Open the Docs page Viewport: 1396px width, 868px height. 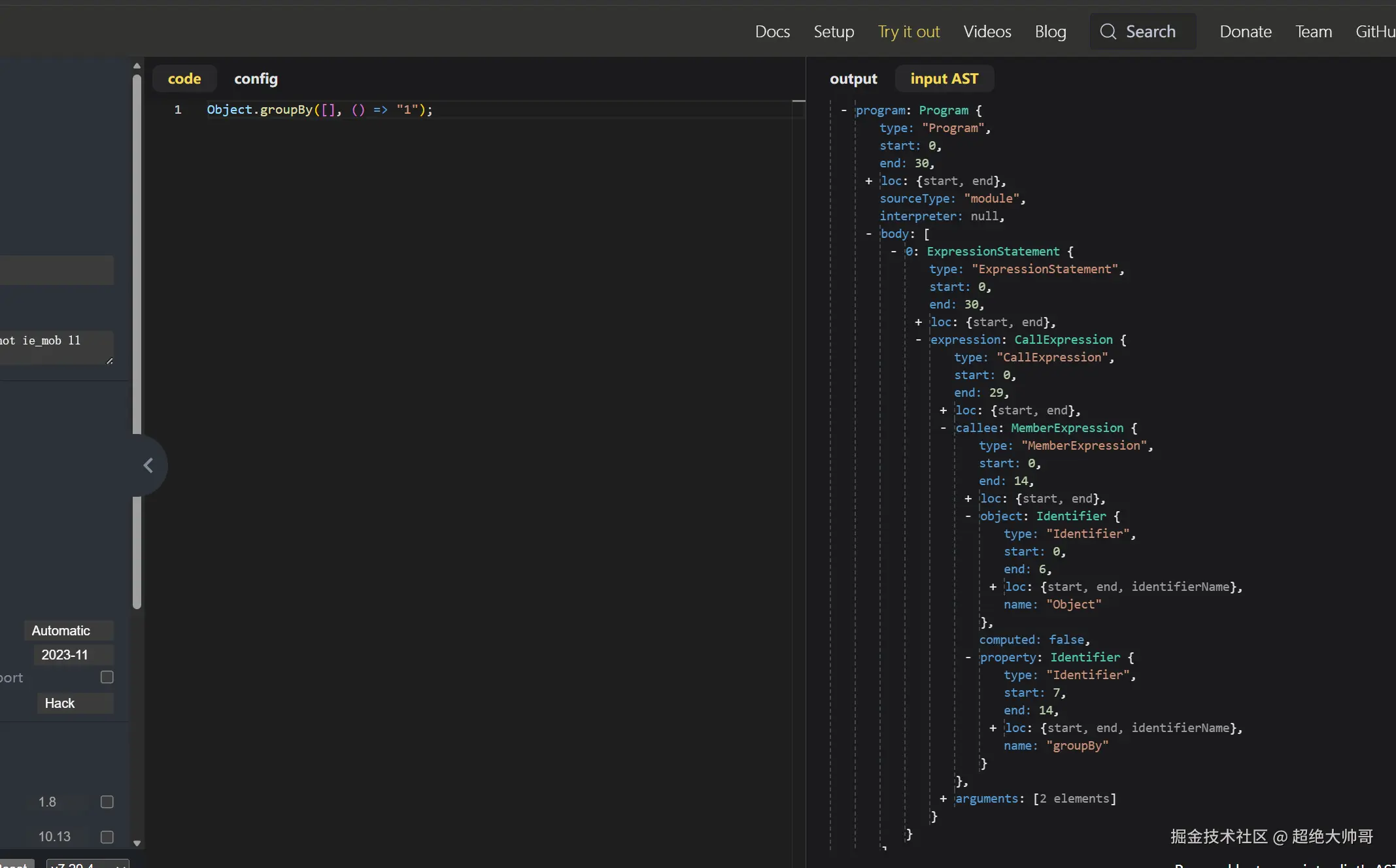click(772, 31)
